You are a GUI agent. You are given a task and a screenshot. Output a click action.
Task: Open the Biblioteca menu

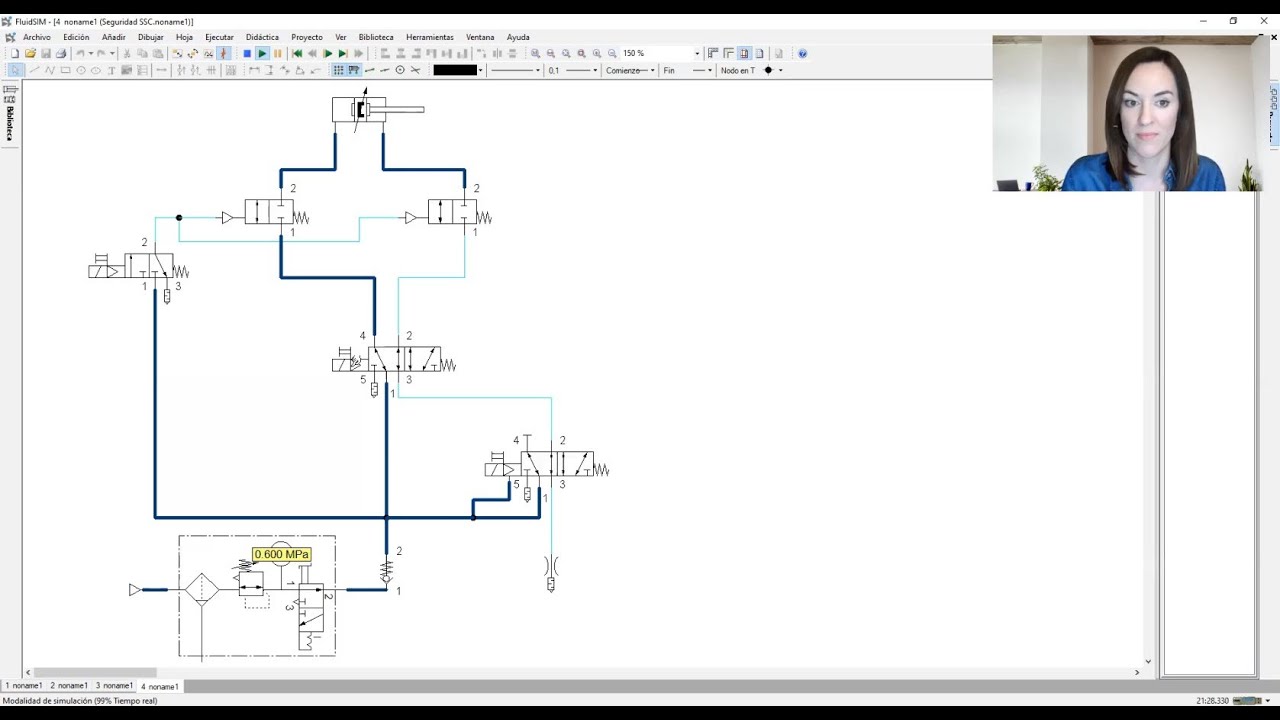coord(376,37)
